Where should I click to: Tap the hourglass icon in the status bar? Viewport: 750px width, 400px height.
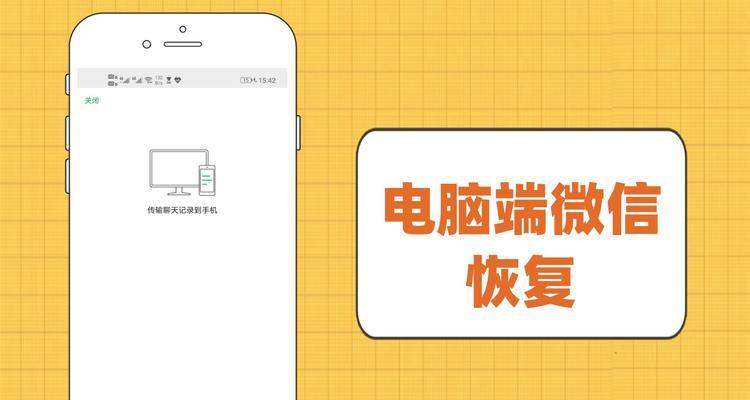pyautogui.click(x=169, y=80)
